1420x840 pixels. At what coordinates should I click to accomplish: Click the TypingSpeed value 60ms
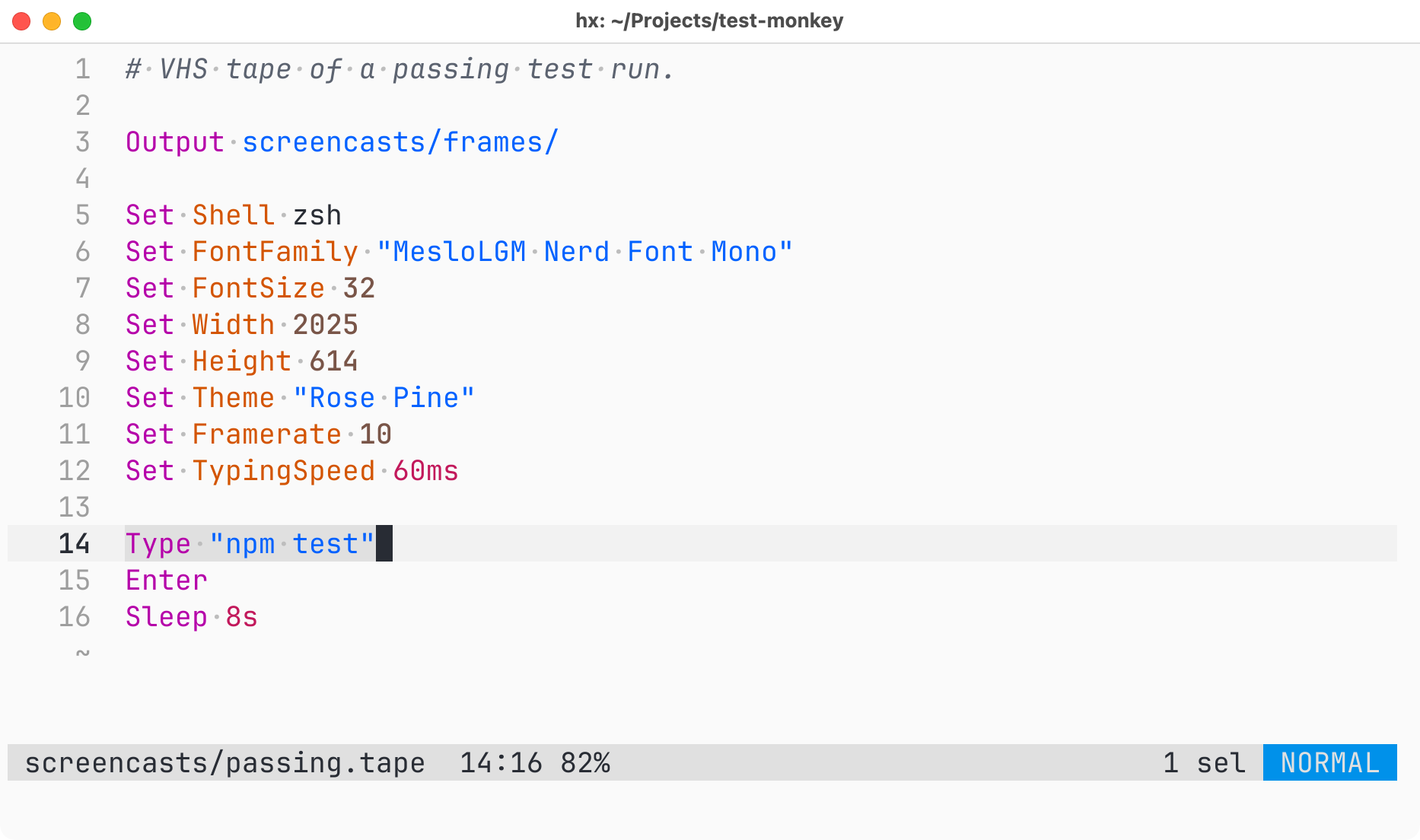(426, 471)
